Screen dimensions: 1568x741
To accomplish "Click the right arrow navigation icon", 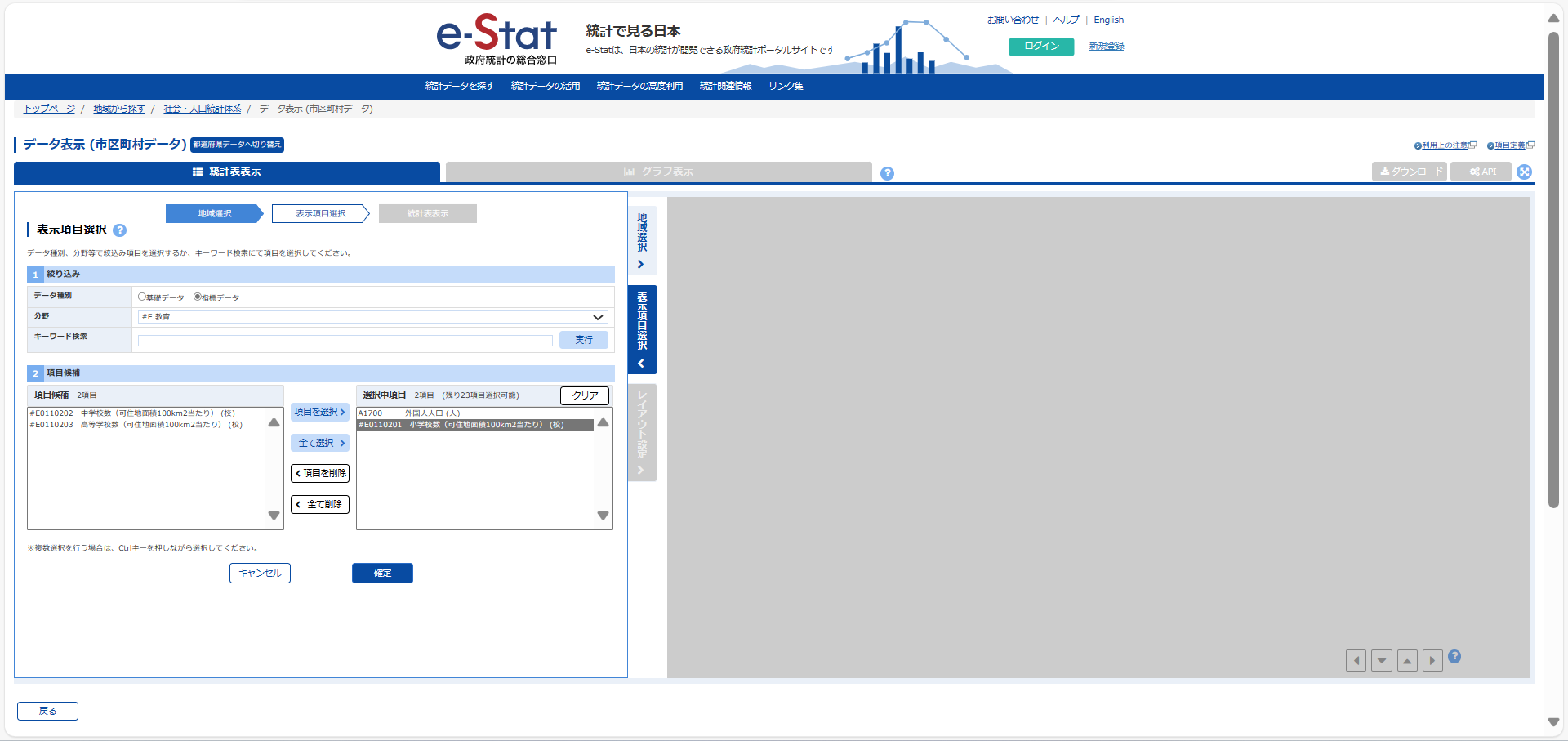I will 1432,660.
